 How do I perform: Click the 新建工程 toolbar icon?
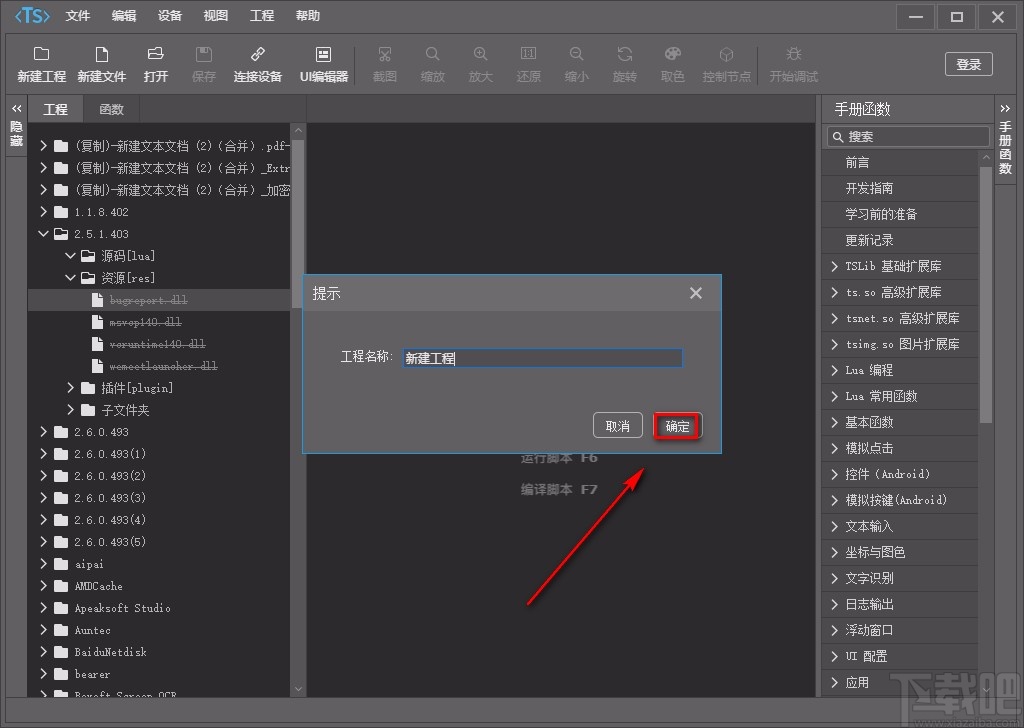pyautogui.click(x=41, y=64)
